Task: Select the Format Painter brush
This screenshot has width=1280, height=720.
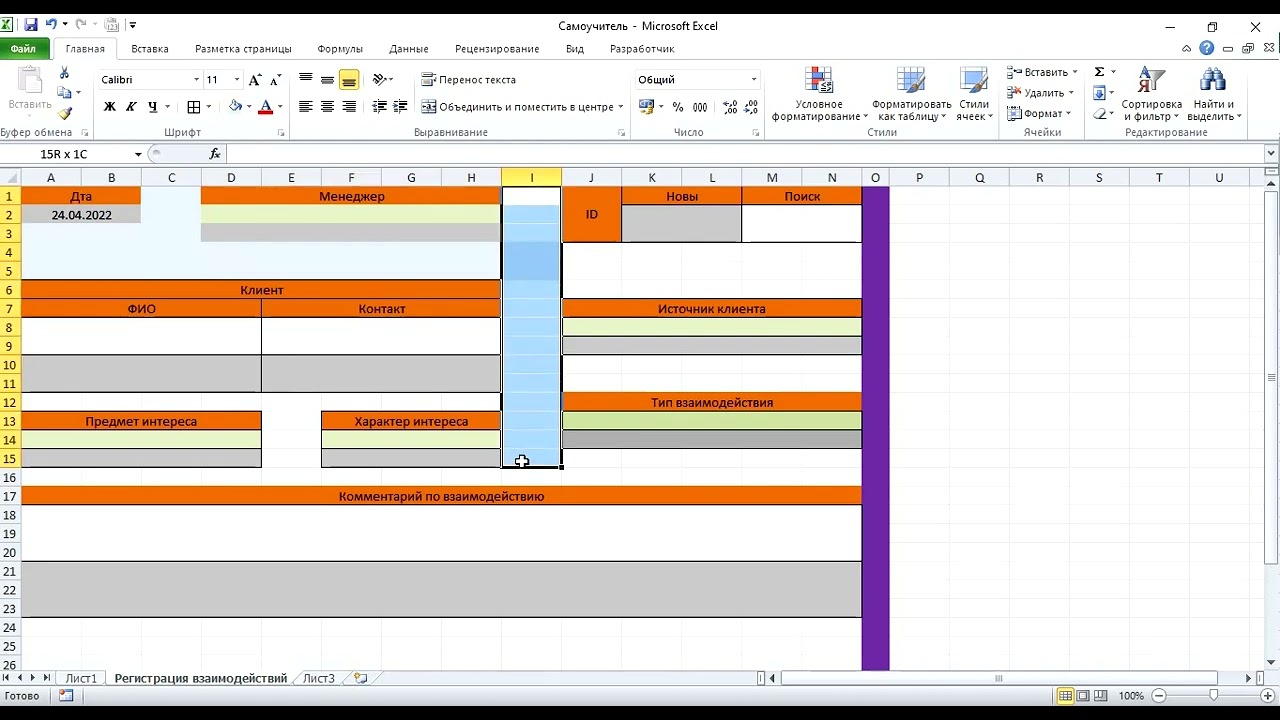Action: click(x=65, y=114)
